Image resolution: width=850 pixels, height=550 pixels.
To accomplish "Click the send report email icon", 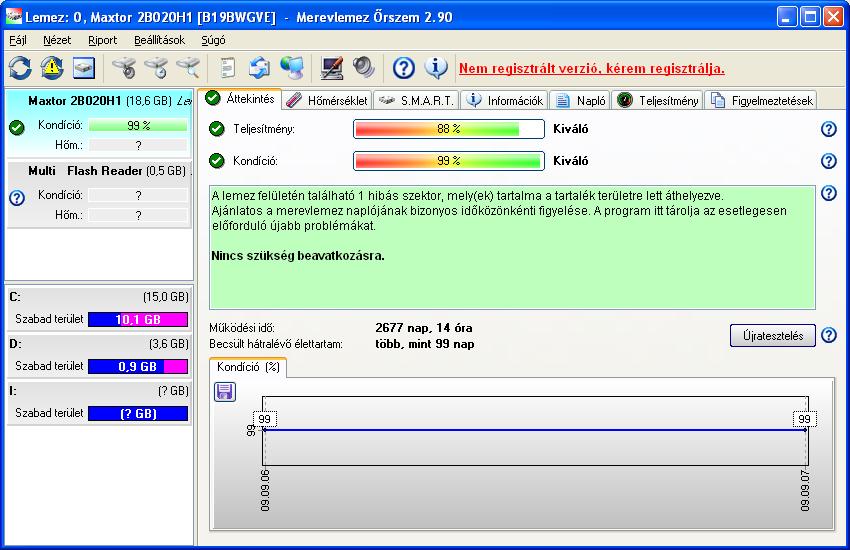I will click(260, 68).
